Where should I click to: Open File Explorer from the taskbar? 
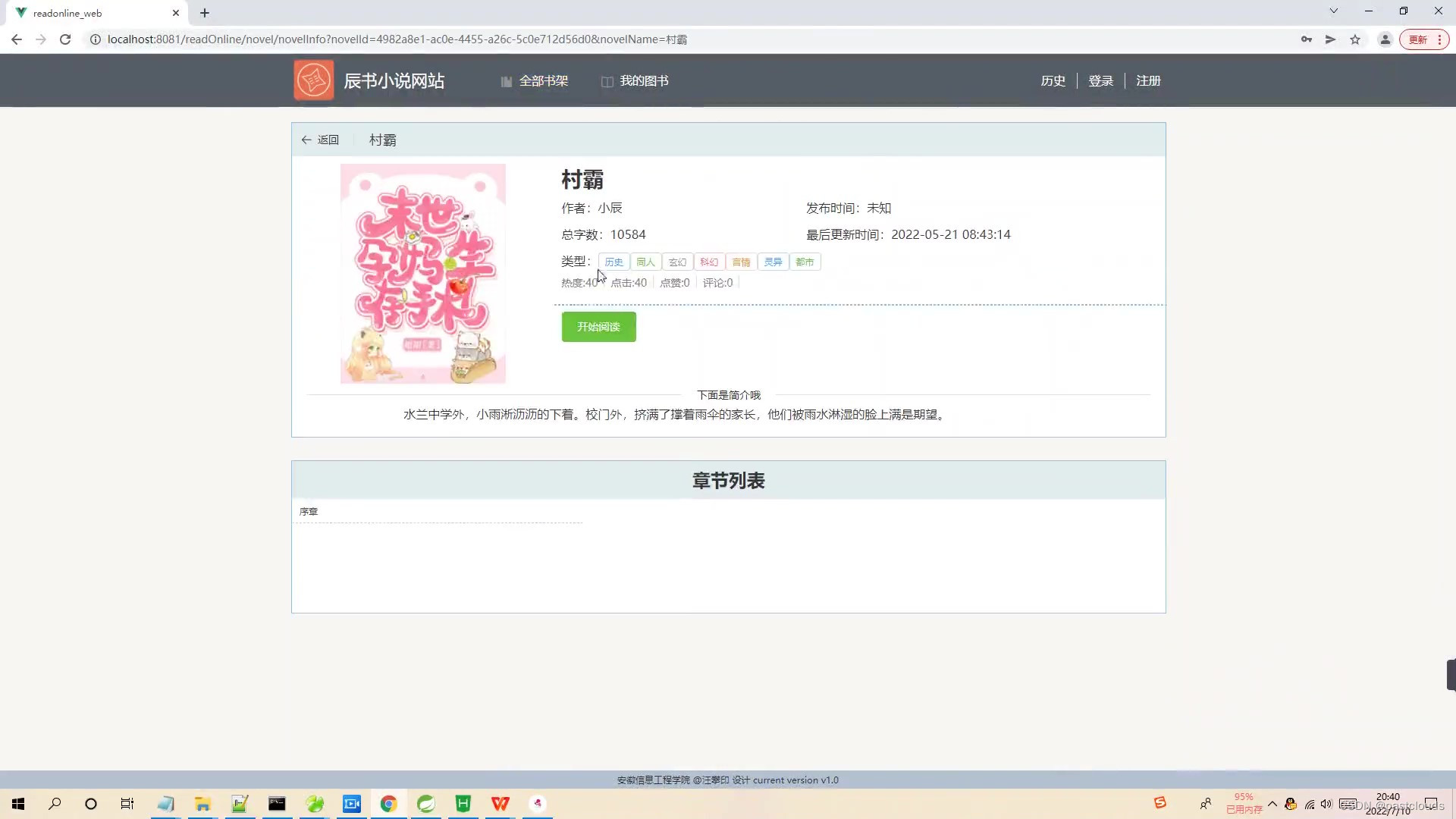coord(202,804)
